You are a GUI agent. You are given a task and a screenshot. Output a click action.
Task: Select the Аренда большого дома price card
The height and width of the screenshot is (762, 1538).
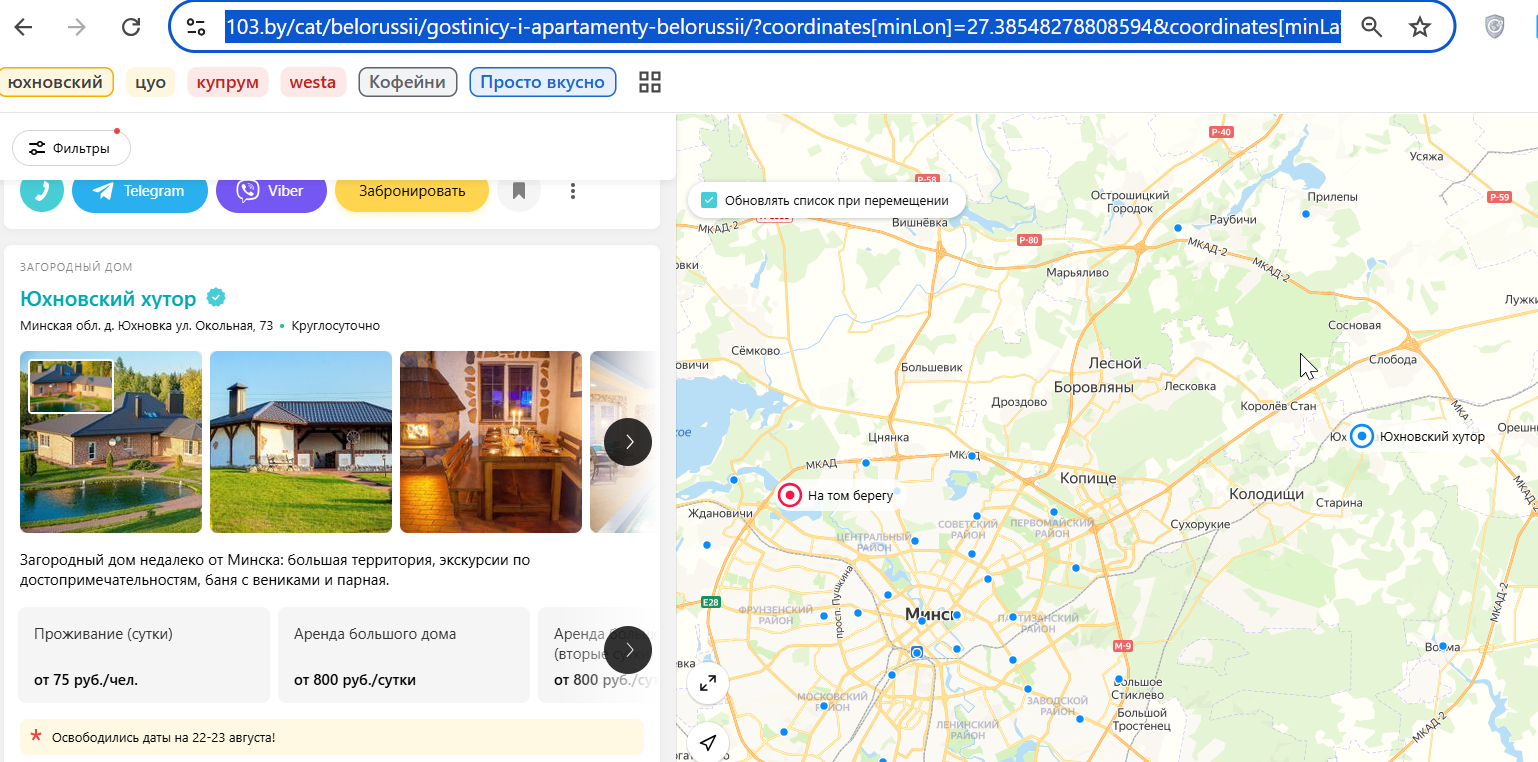point(404,655)
